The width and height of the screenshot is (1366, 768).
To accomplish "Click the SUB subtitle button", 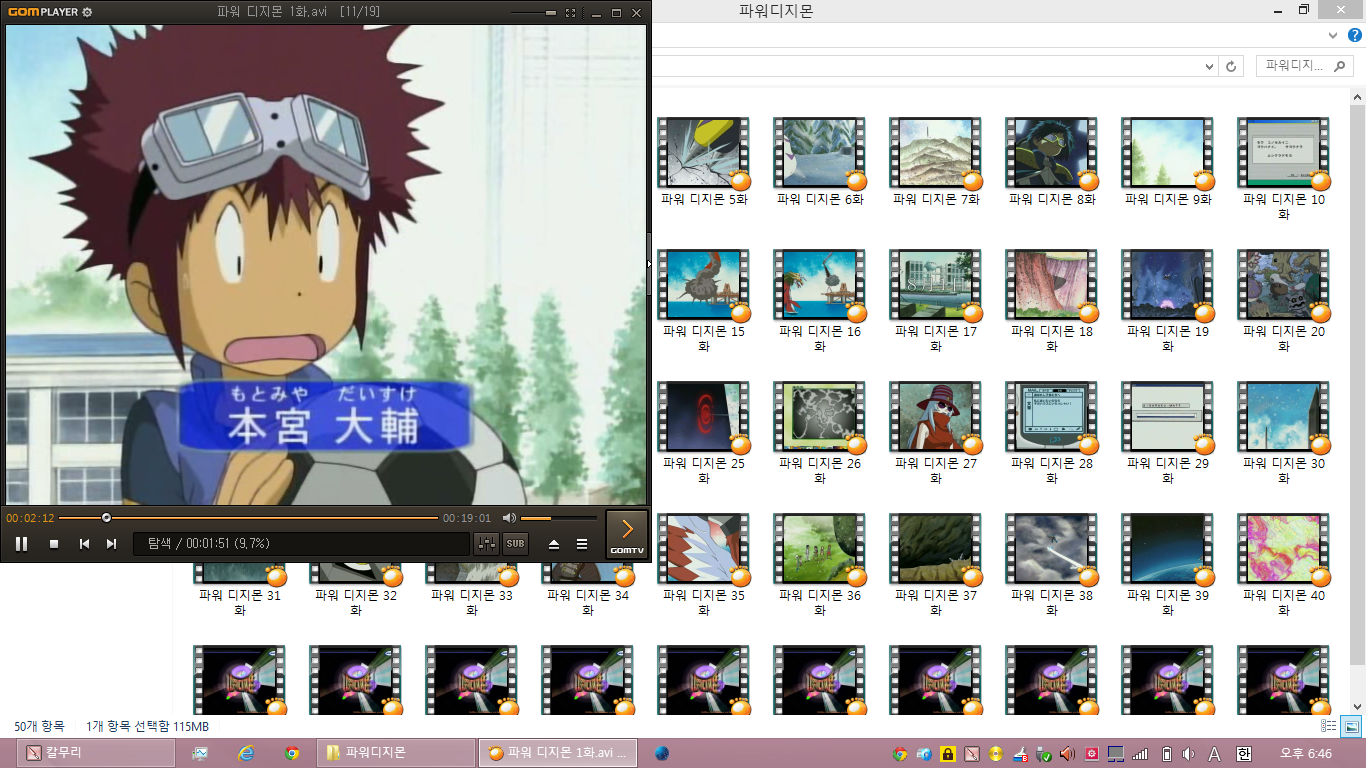I will (515, 544).
